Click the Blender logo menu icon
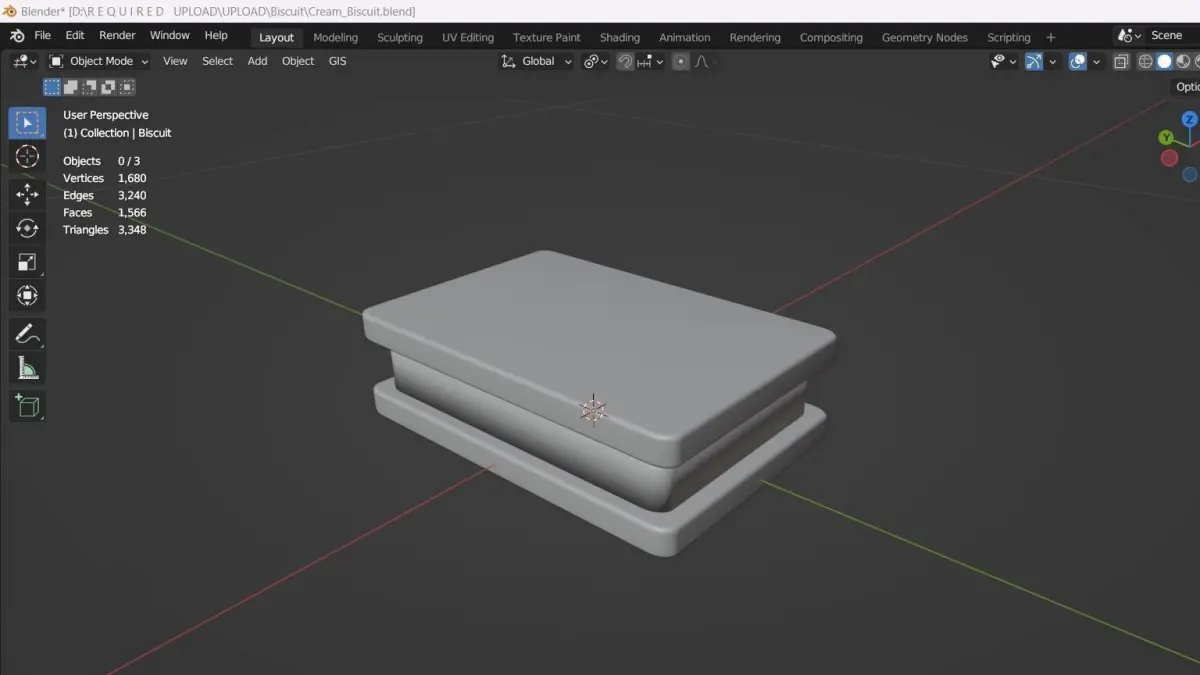 (x=17, y=36)
